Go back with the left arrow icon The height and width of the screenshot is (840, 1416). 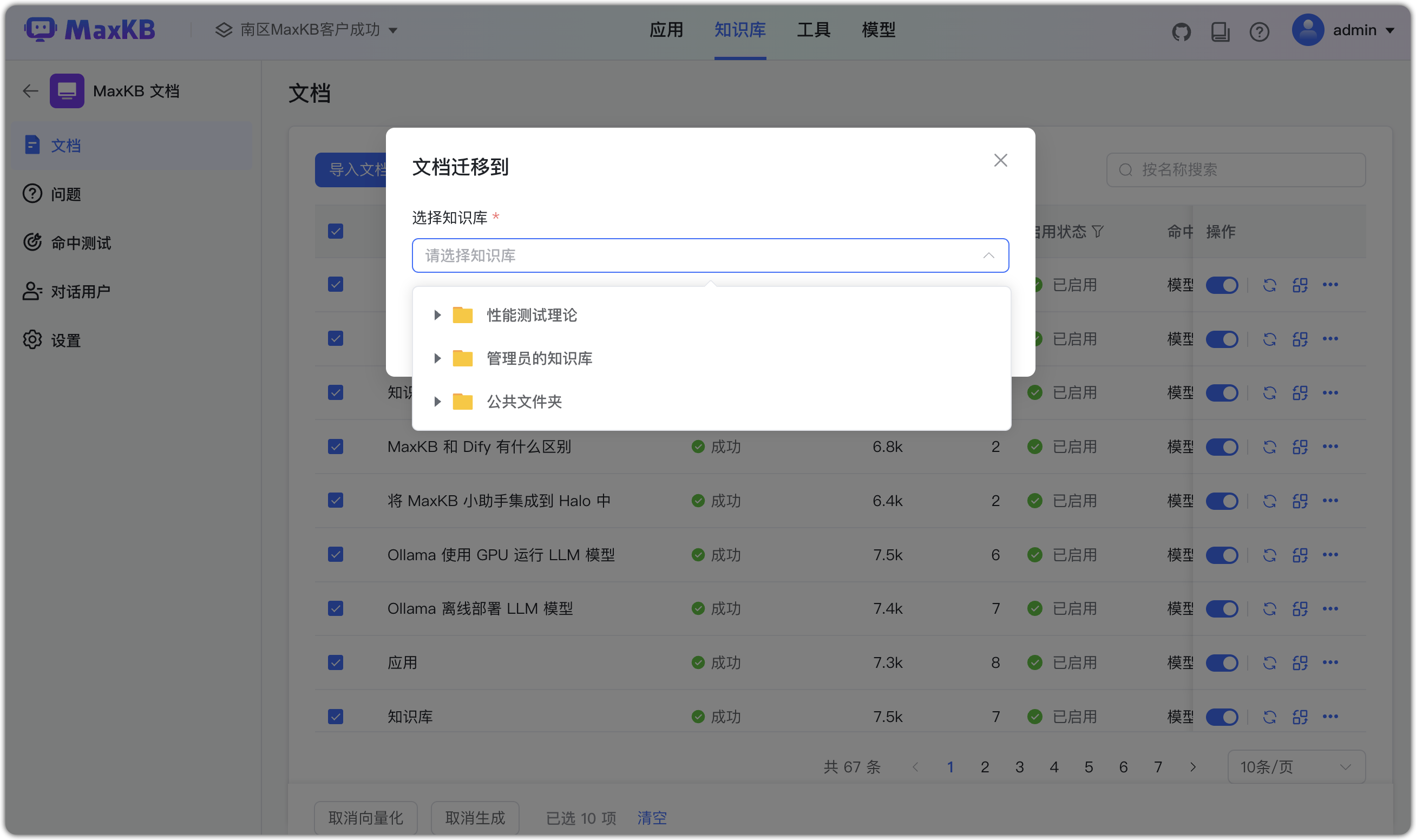point(30,90)
